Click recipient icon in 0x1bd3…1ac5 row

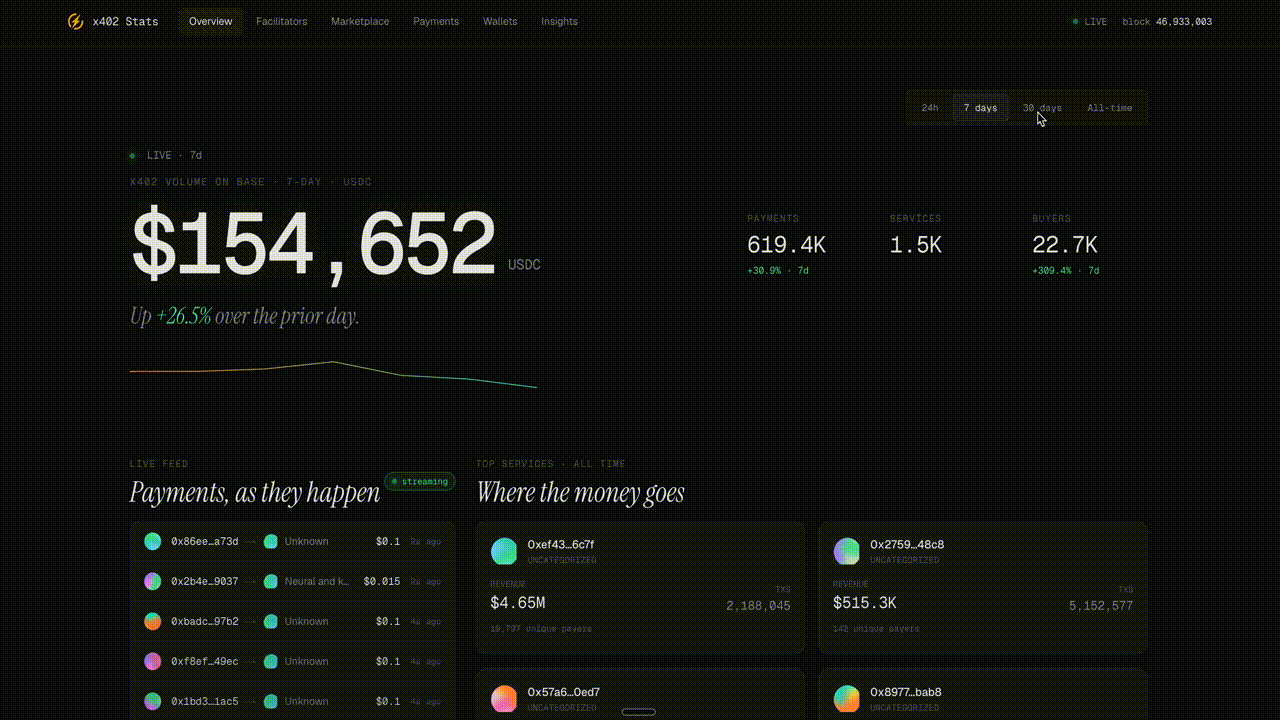270,701
